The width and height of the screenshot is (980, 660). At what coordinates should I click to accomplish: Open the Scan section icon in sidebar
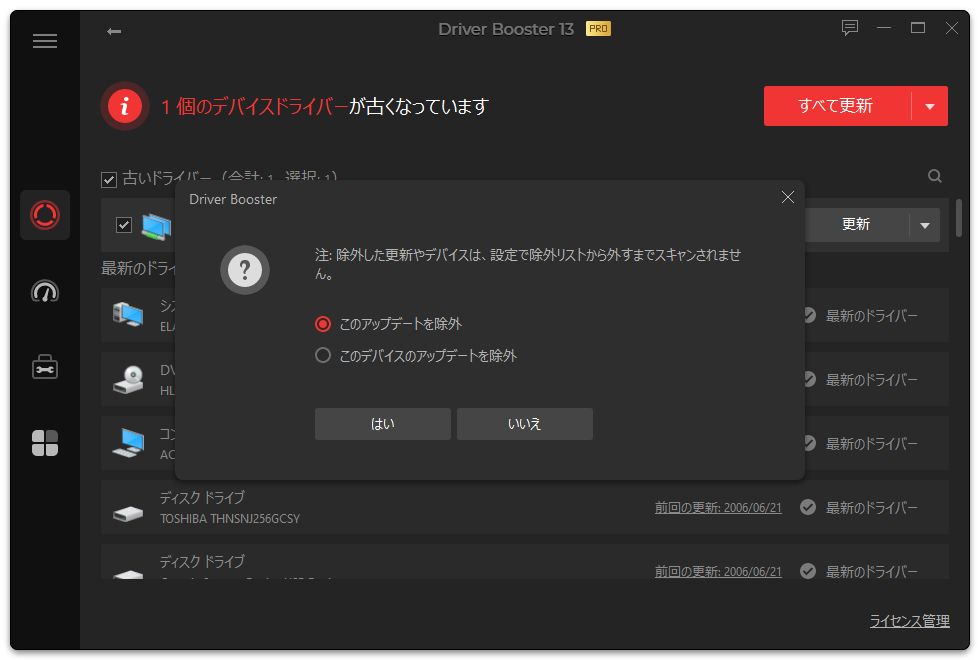click(x=45, y=215)
